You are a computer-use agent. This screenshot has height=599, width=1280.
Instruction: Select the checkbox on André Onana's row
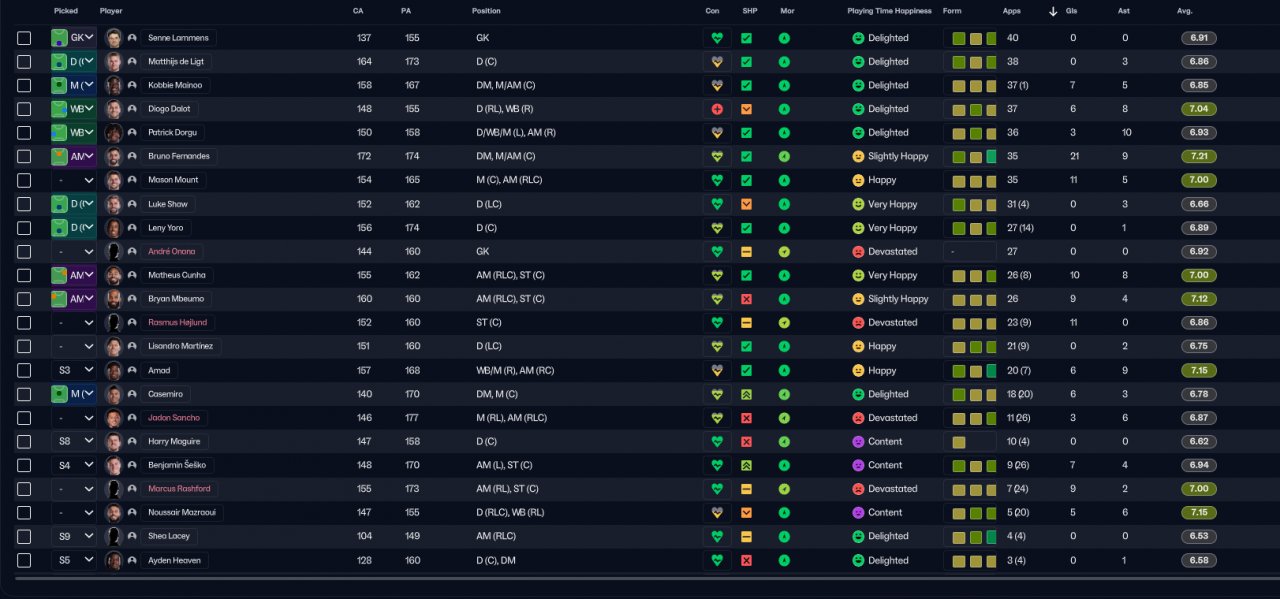[24, 252]
